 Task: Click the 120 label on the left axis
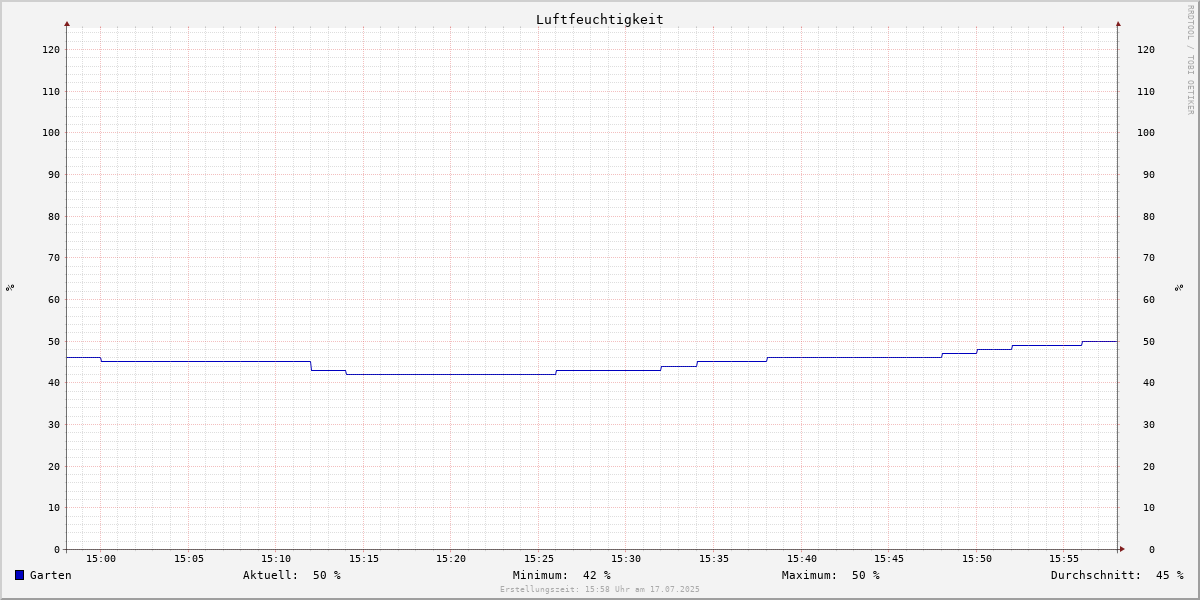coord(51,49)
